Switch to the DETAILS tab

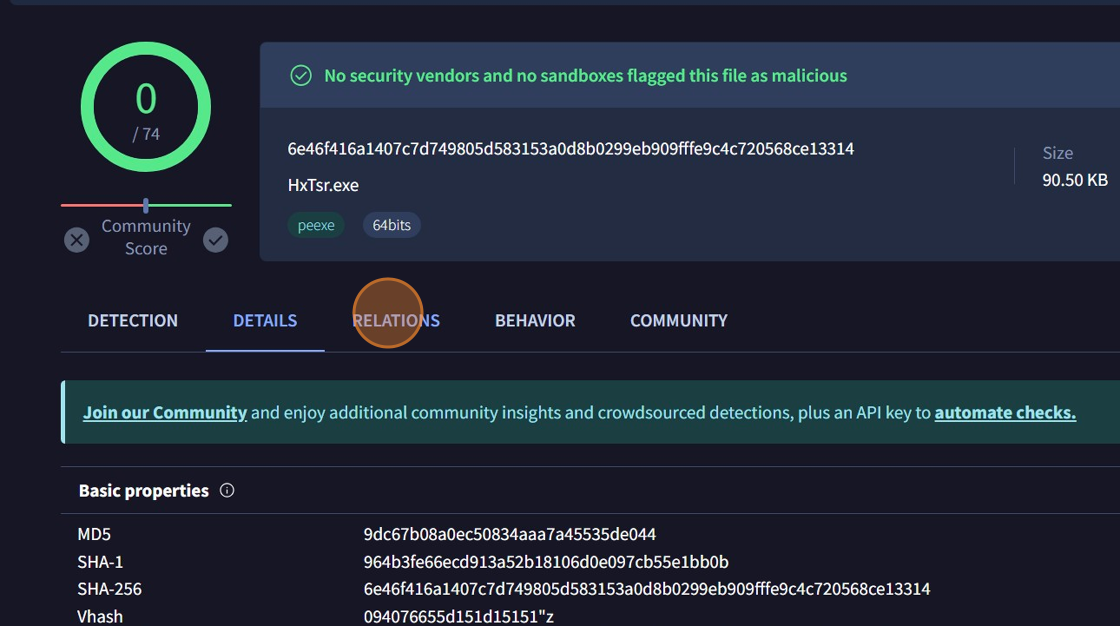coord(265,321)
